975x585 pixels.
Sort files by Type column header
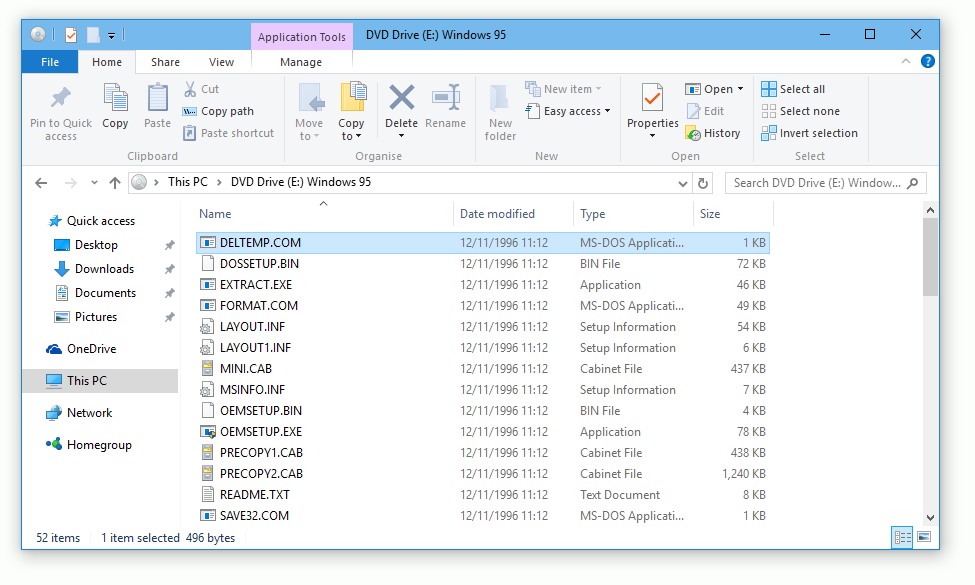click(x=633, y=214)
